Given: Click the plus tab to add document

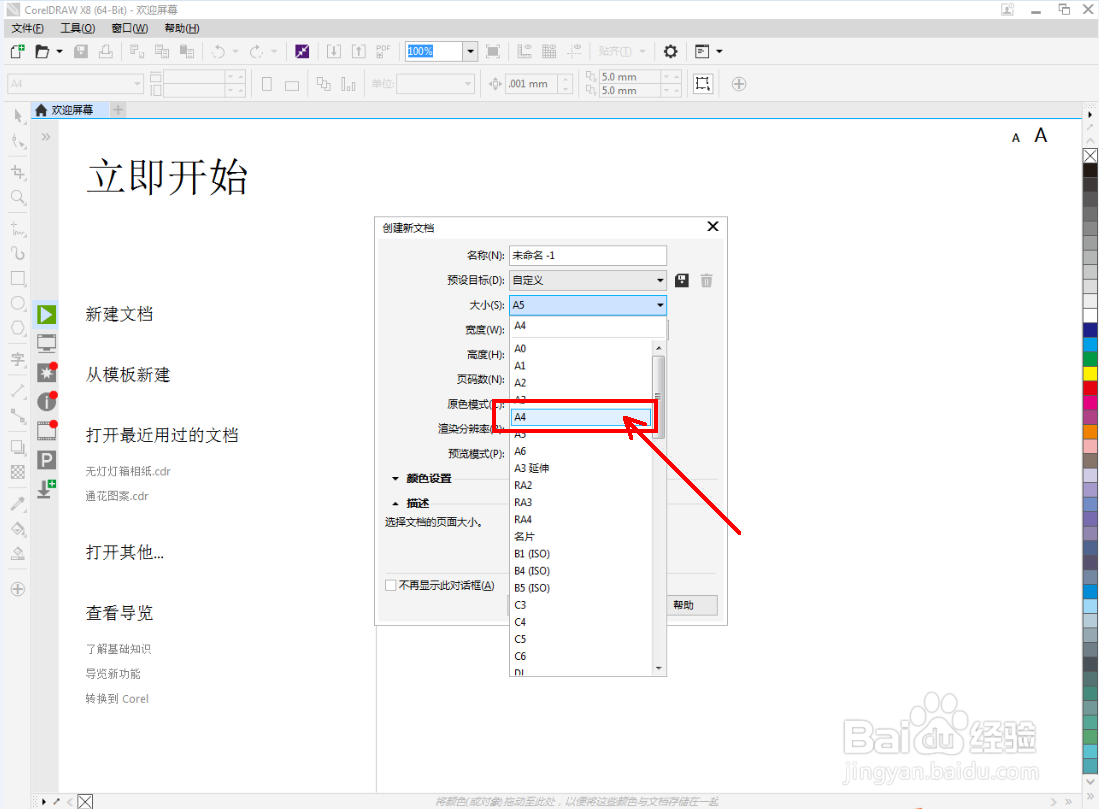Looking at the screenshot, I should click(x=118, y=110).
